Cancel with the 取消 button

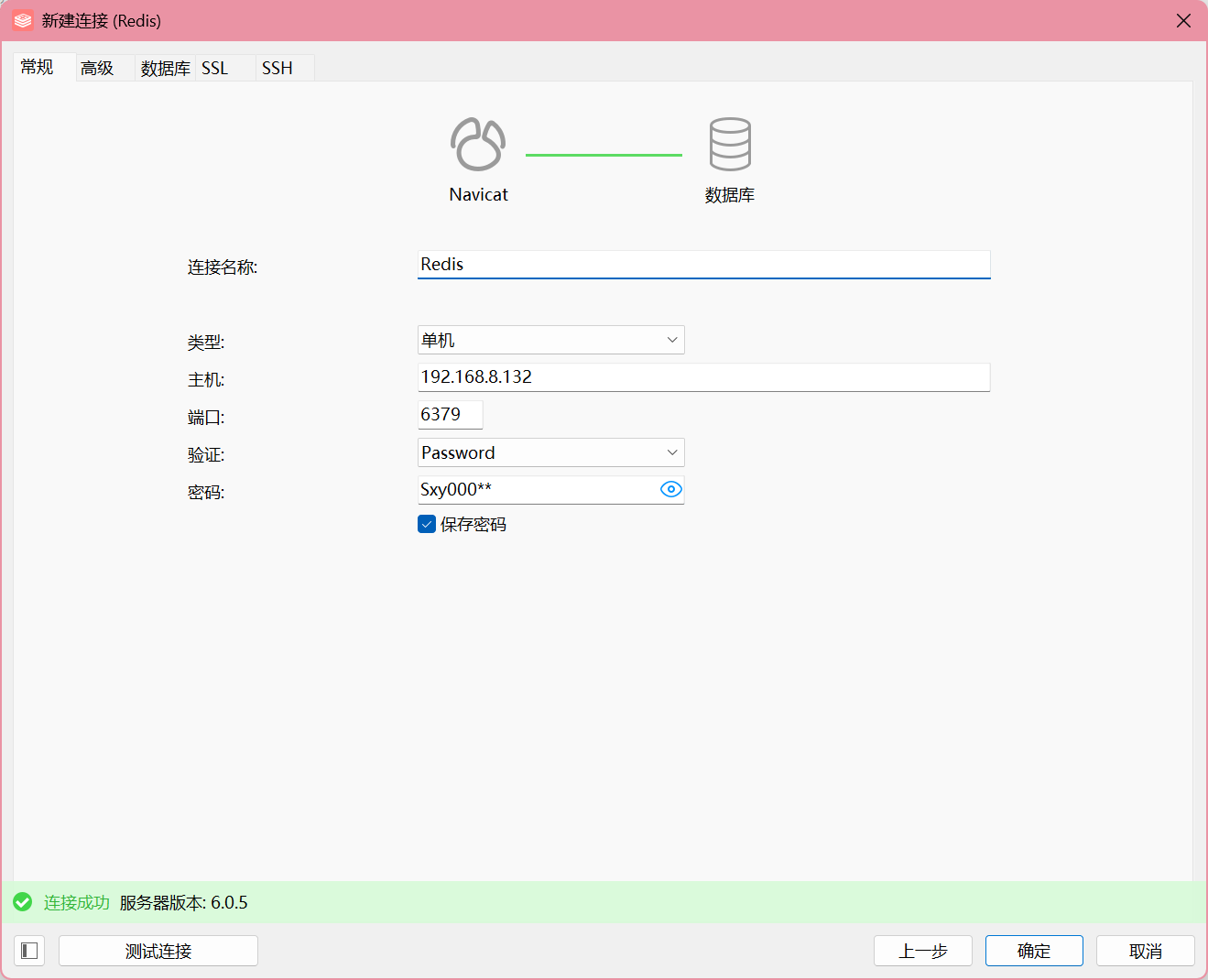[1146, 951]
